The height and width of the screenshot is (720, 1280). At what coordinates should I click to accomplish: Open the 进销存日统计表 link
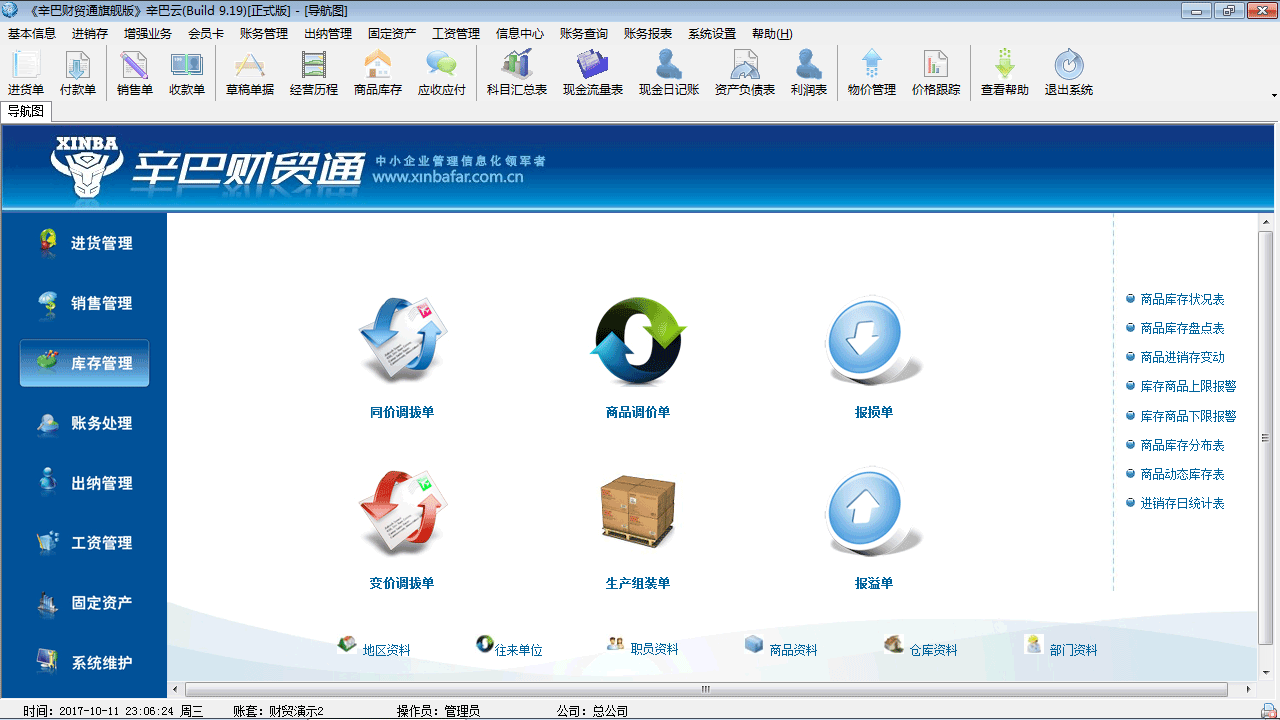(x=1182, y=503)
